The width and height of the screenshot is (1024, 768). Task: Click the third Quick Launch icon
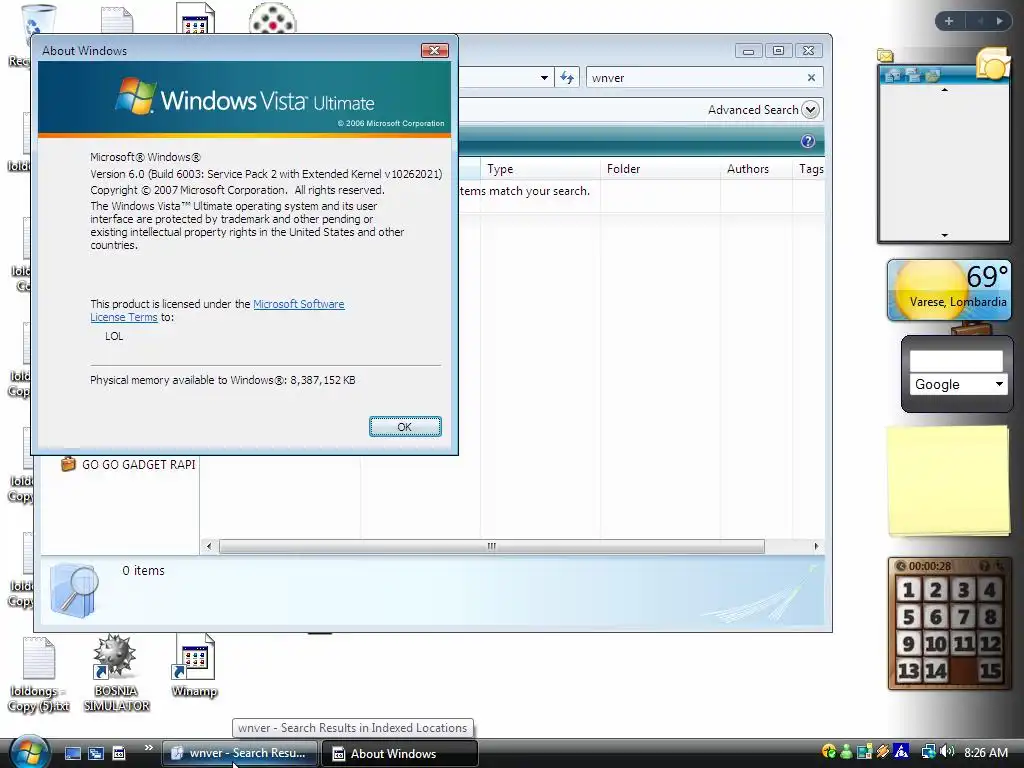pyautogui.click(x=119, y=753)
